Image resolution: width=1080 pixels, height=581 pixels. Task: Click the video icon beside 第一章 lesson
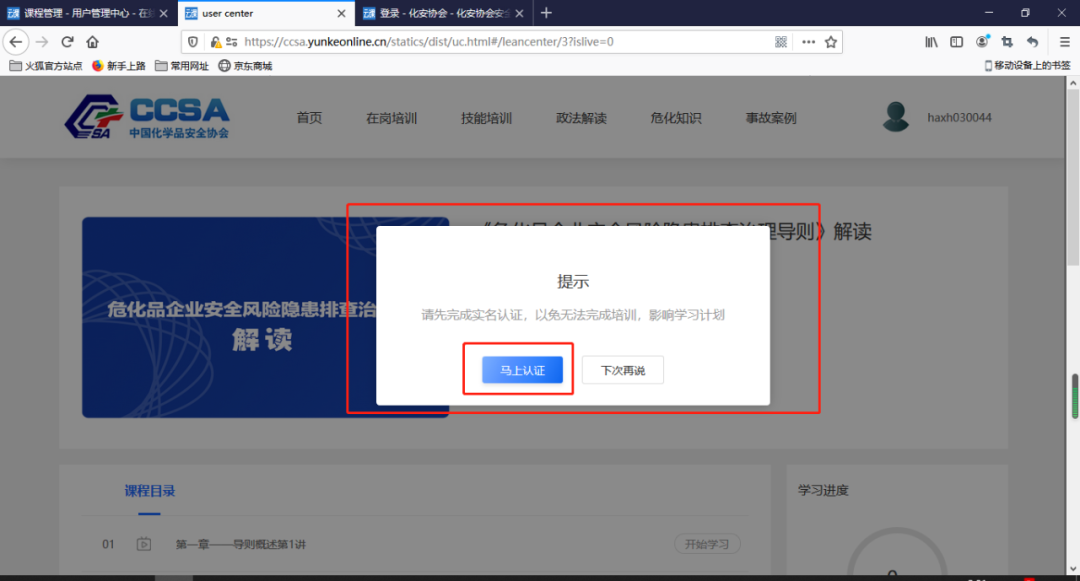point(143,544)
